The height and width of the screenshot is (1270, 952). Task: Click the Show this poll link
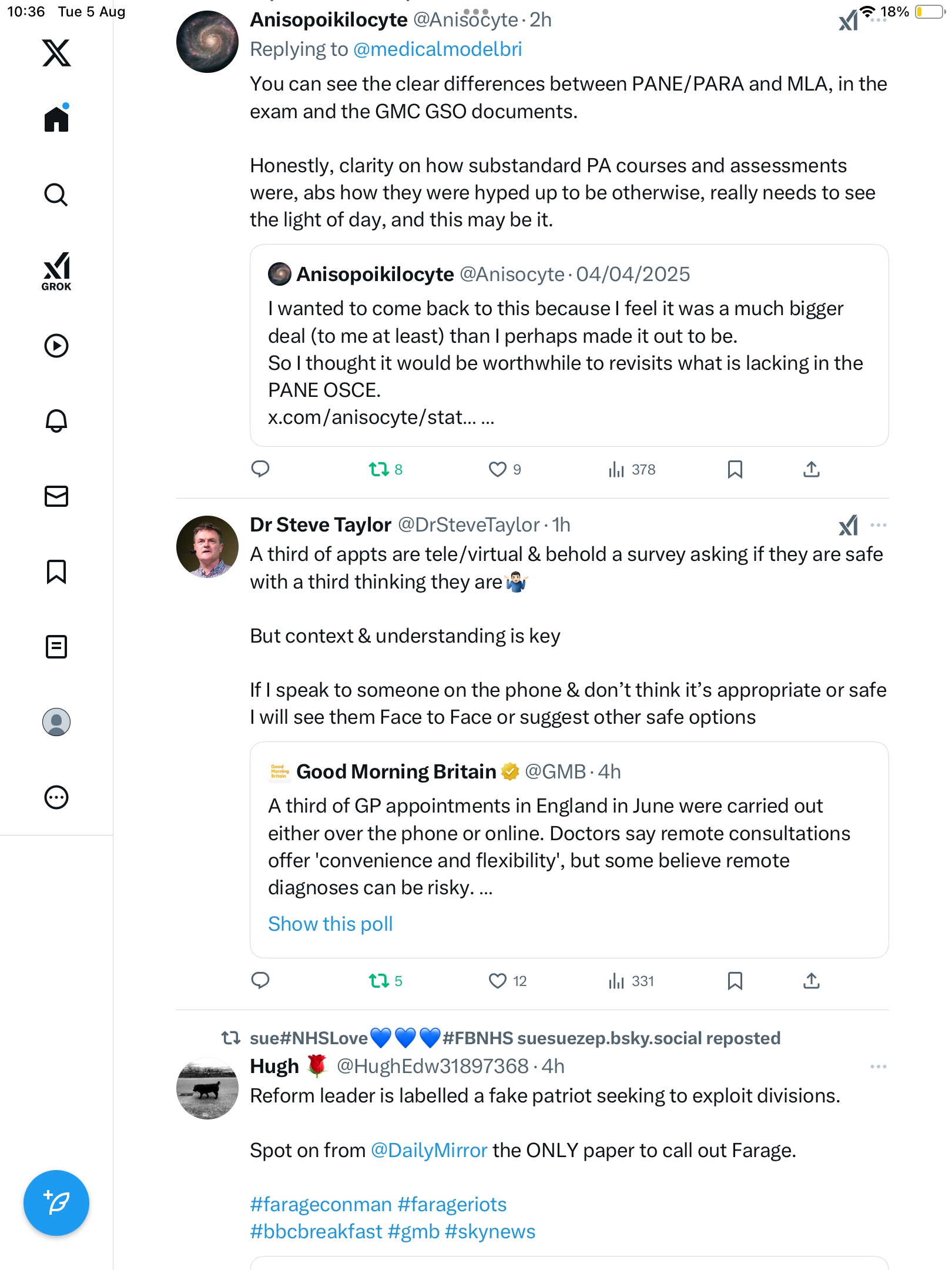point(330,924)
